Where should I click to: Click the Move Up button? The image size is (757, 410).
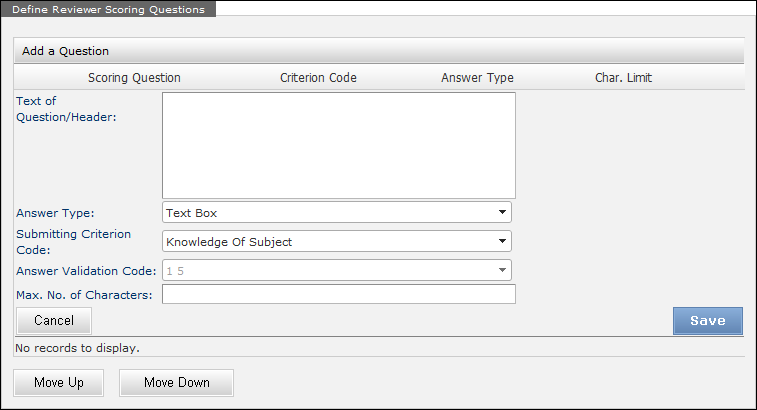pos(58,383)
